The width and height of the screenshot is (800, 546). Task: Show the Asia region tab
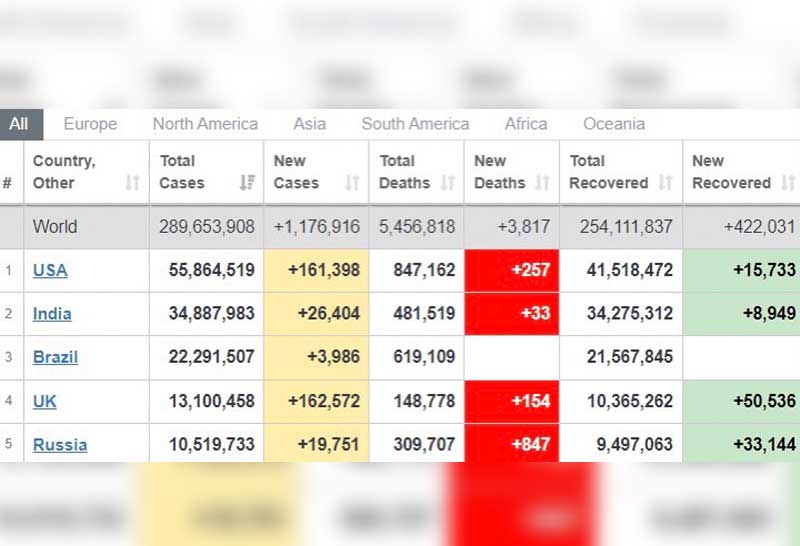point(309,124)
